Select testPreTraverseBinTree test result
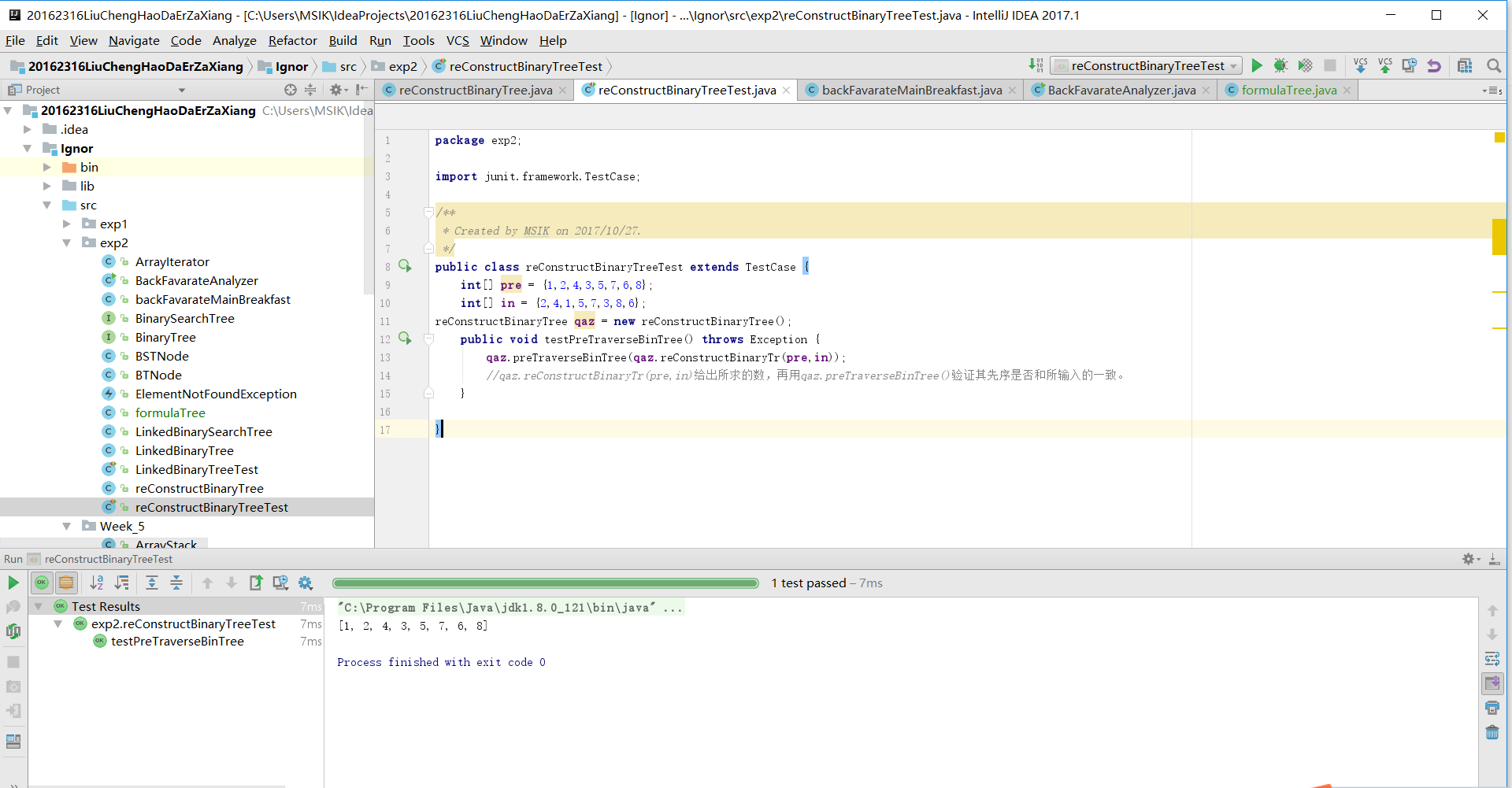This screenshot has width=1512, height=788. (x=177, y=642)
